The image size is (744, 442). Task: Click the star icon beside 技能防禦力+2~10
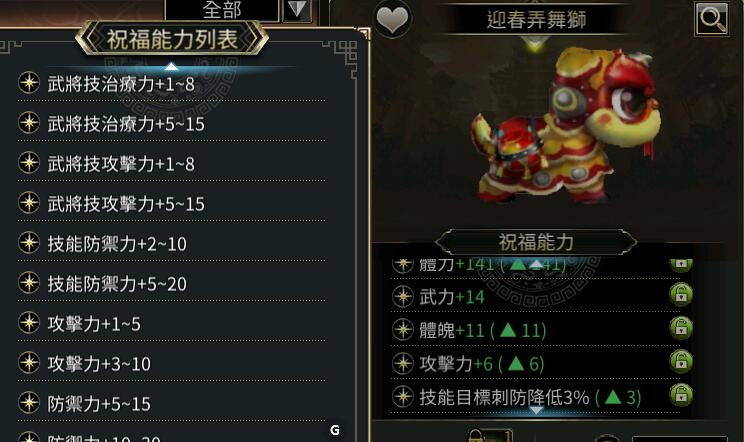29,243
